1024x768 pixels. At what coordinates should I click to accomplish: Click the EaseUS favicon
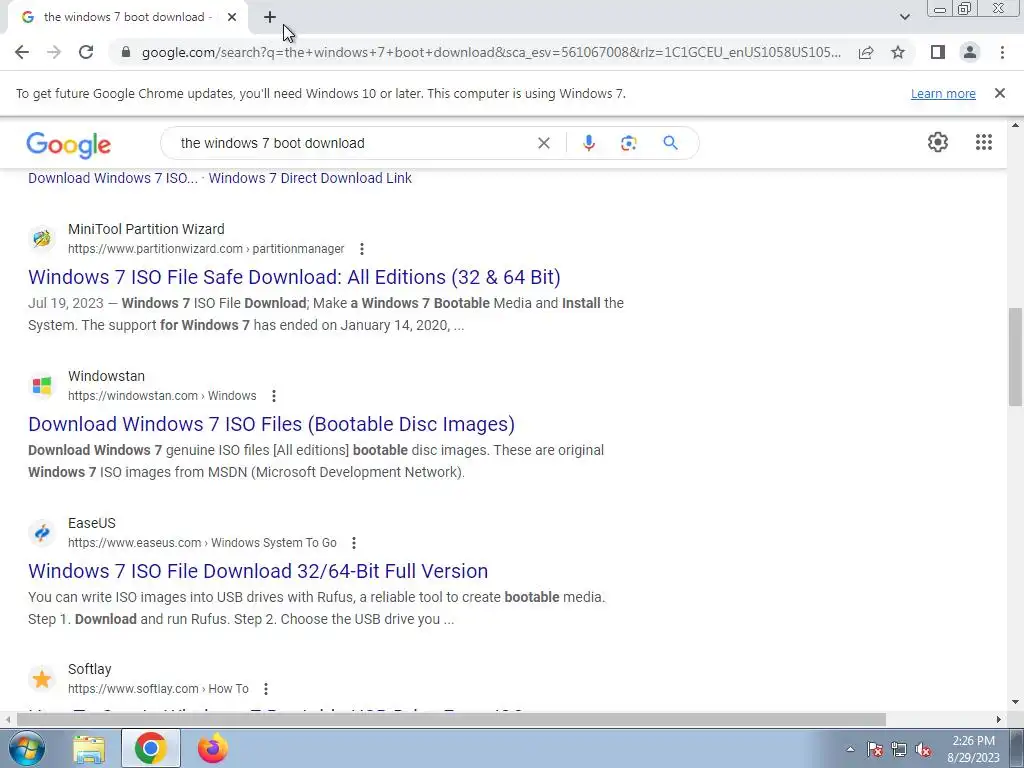[42, 532]
